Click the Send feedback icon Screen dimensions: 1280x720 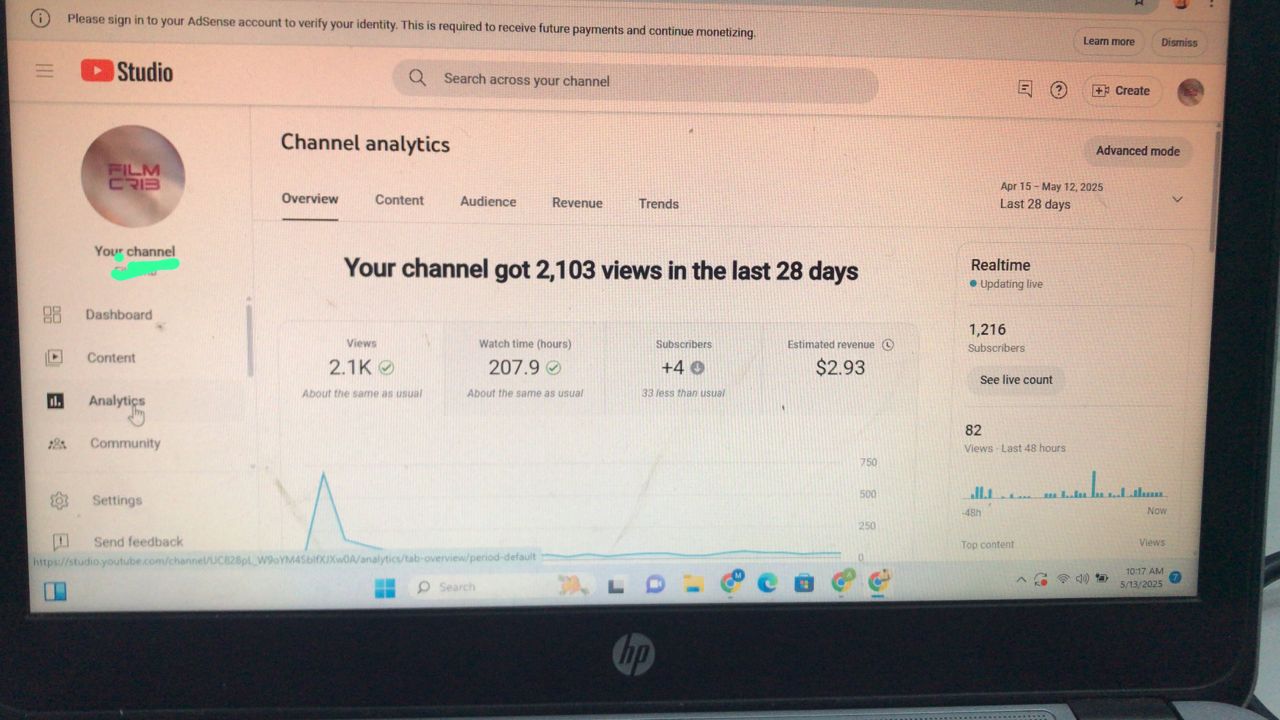(x=60, y=541)
